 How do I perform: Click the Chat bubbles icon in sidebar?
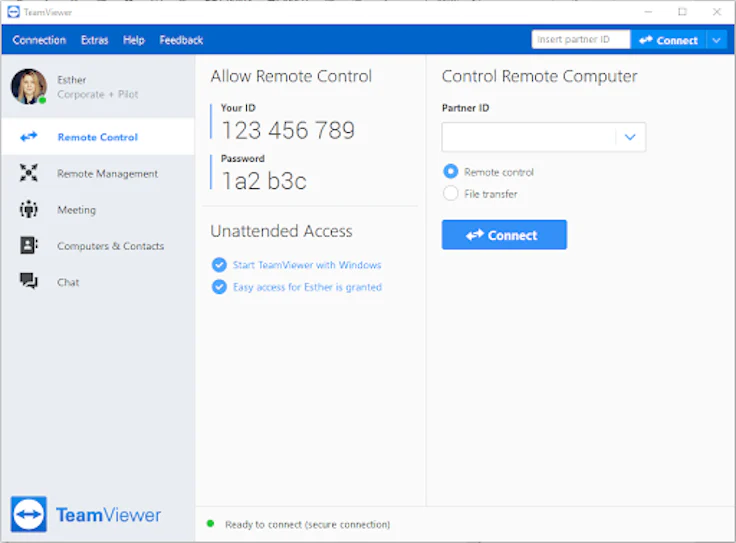[x=29, y=281]
